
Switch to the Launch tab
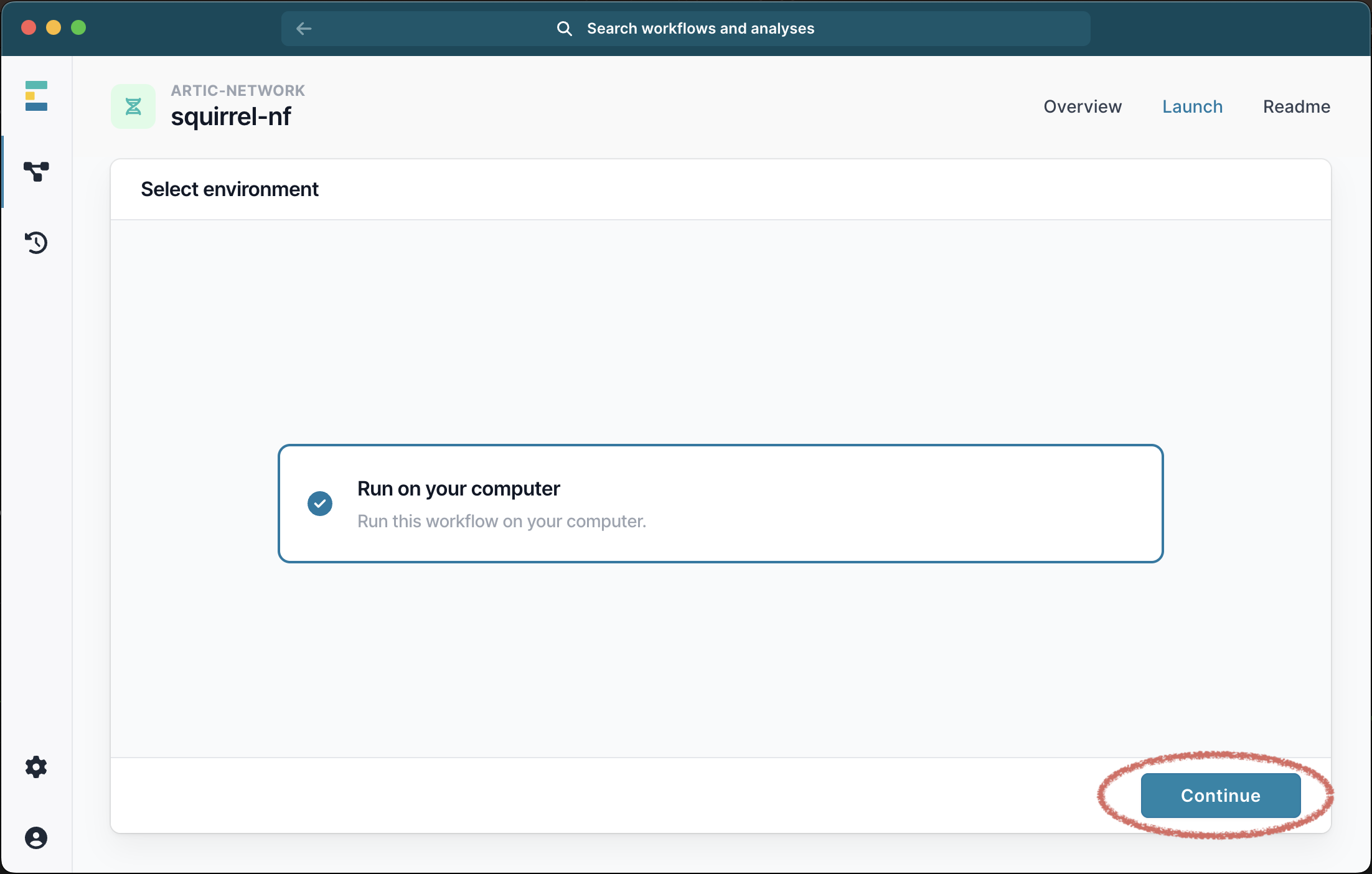[1192, 106]
